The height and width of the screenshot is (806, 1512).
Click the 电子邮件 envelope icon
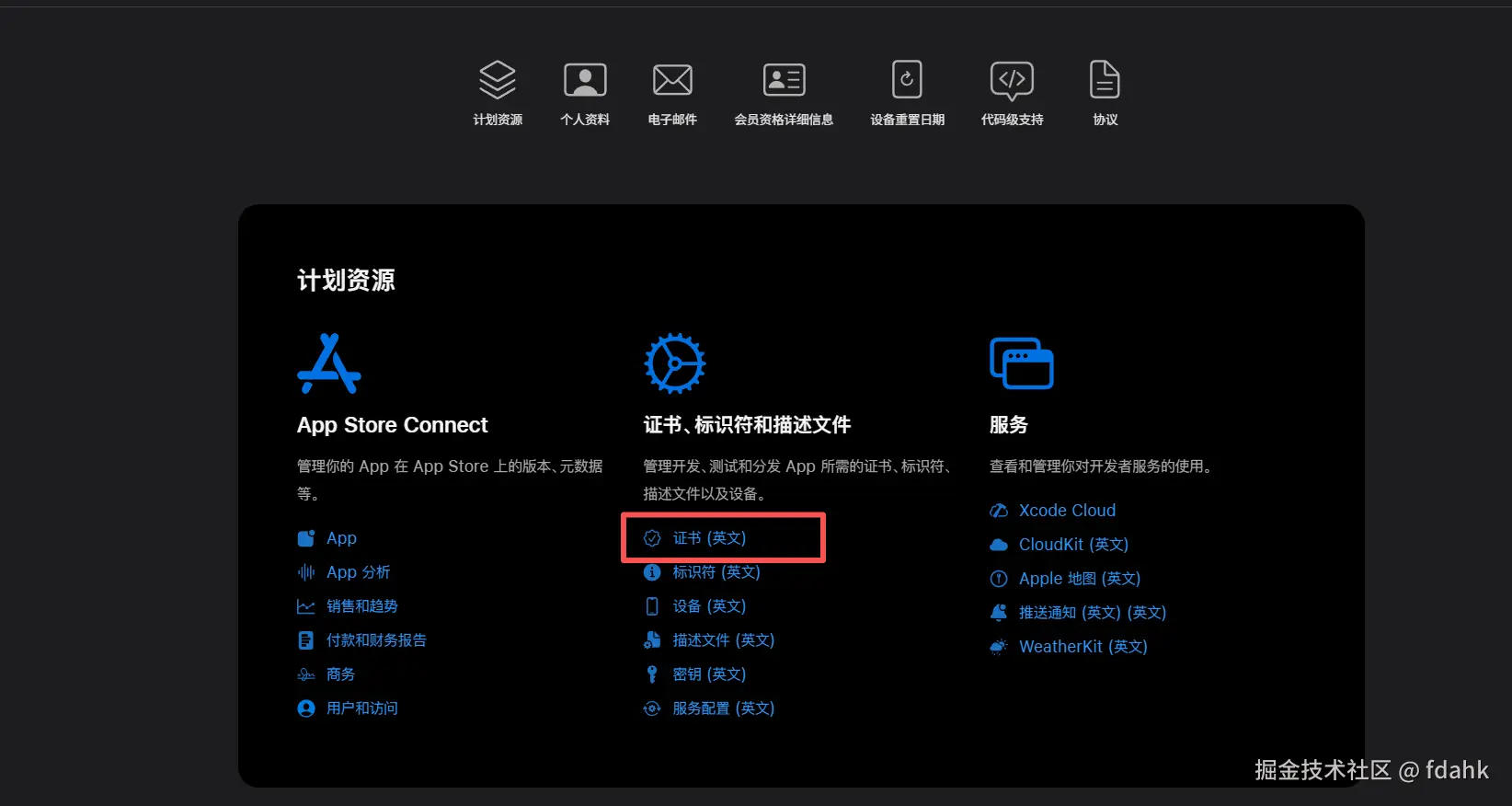672,80
